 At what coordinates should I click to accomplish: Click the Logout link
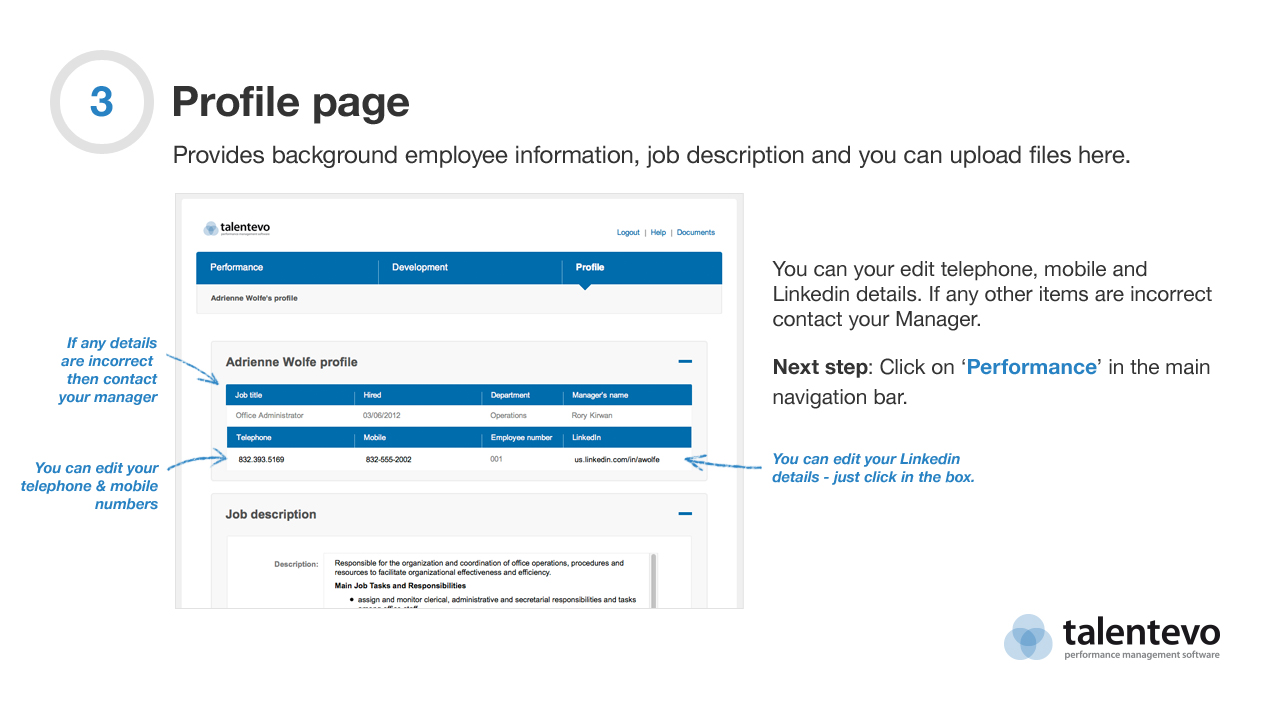tap(628, 232)
